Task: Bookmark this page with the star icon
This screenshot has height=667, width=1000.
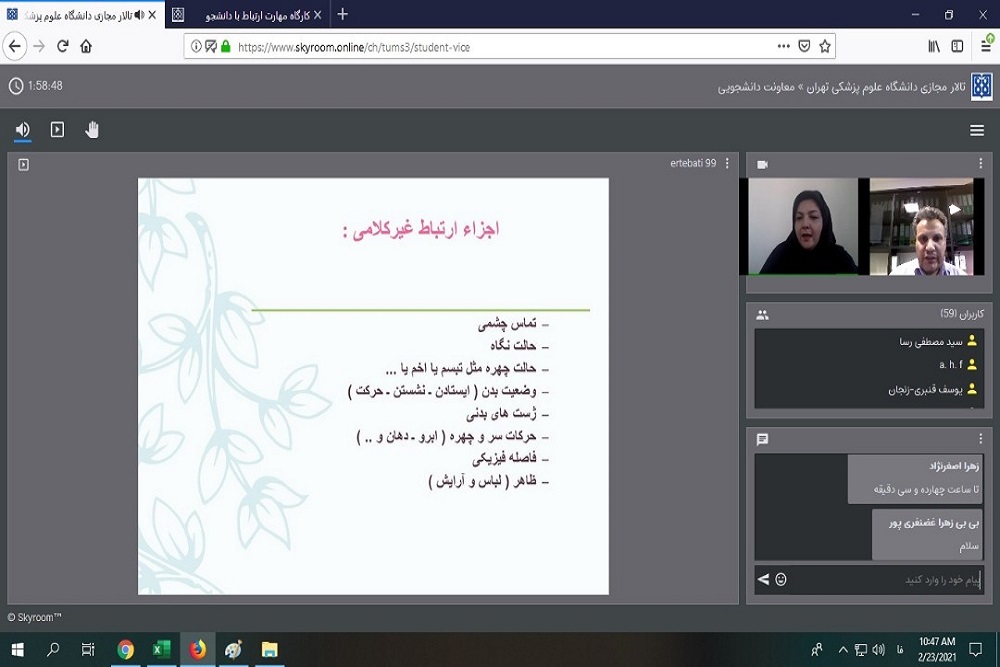Action: (x=825, y=46)
